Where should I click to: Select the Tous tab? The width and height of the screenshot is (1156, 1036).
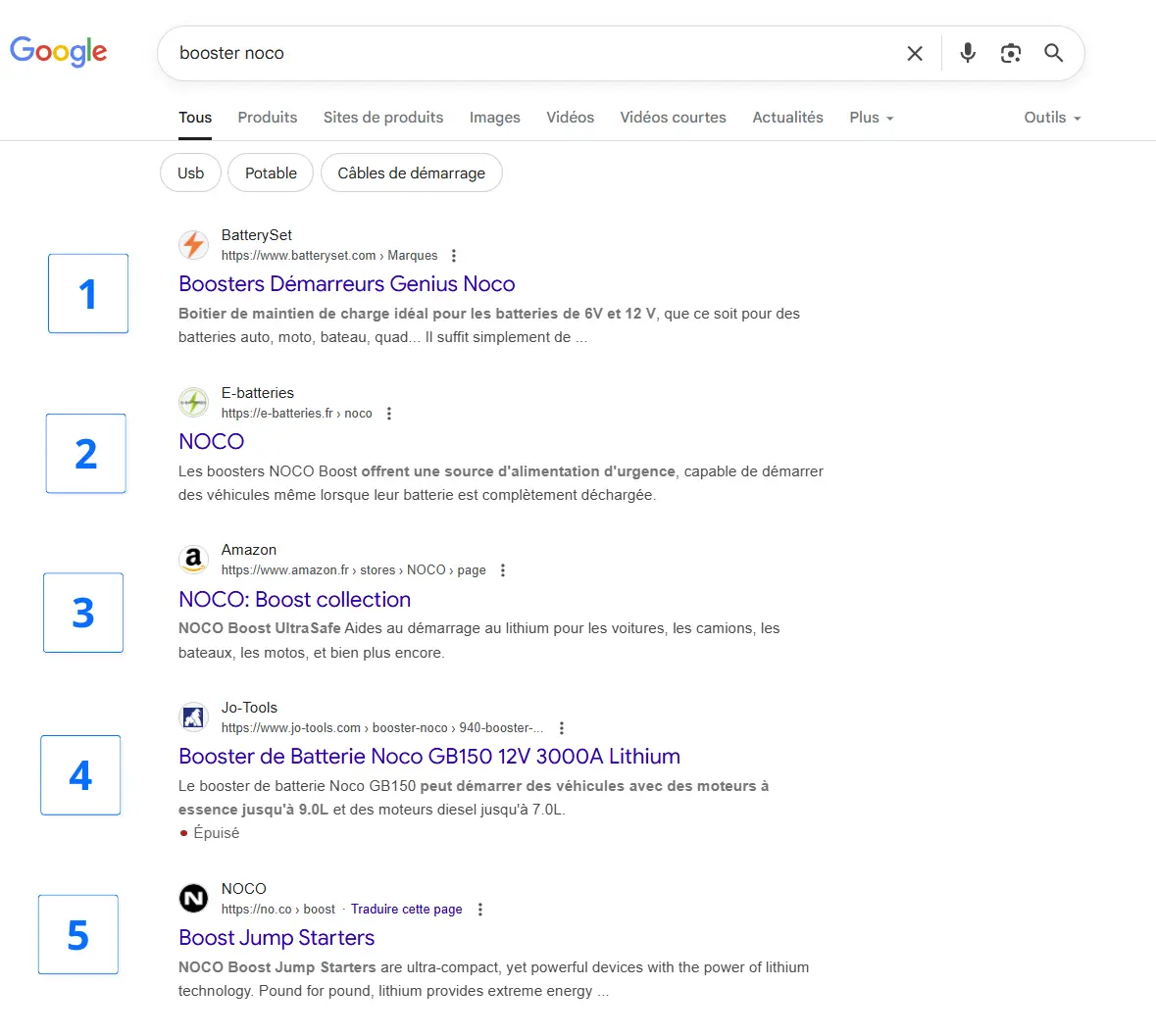pos(195,118)
